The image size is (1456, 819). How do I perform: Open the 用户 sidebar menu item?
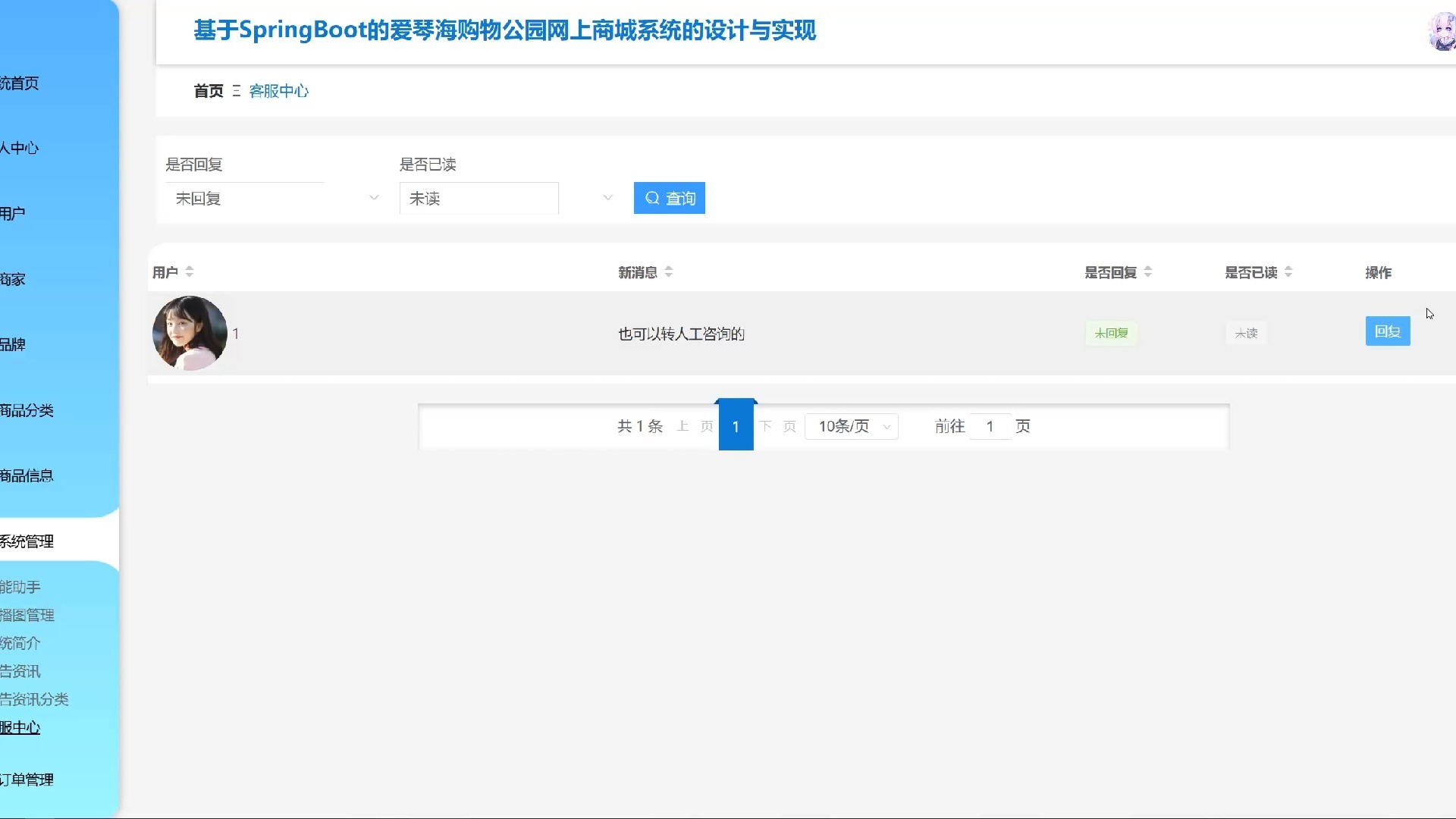point(13,213)
